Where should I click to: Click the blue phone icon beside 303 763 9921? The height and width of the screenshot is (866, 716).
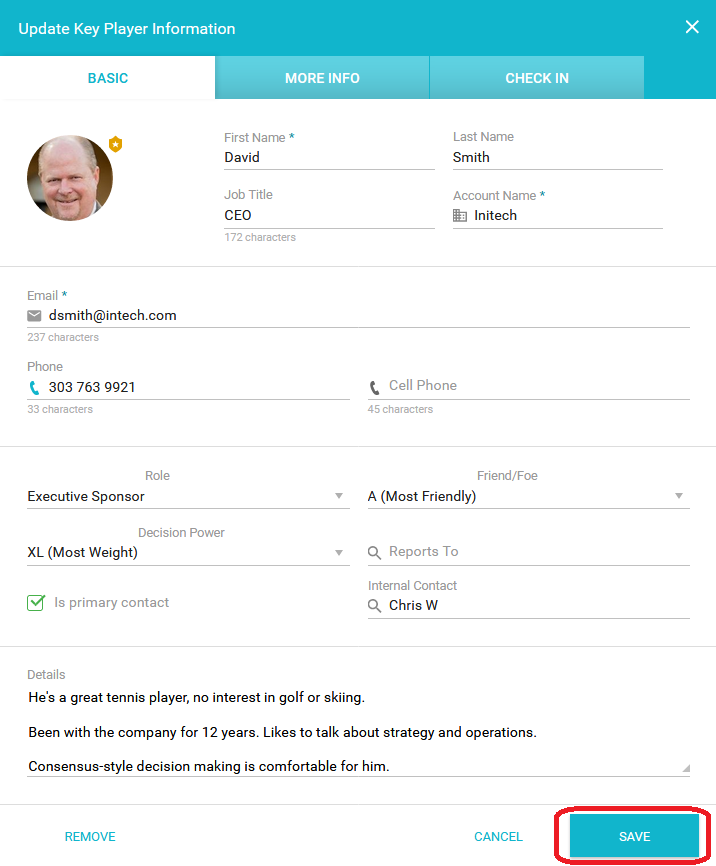(34, 388)
